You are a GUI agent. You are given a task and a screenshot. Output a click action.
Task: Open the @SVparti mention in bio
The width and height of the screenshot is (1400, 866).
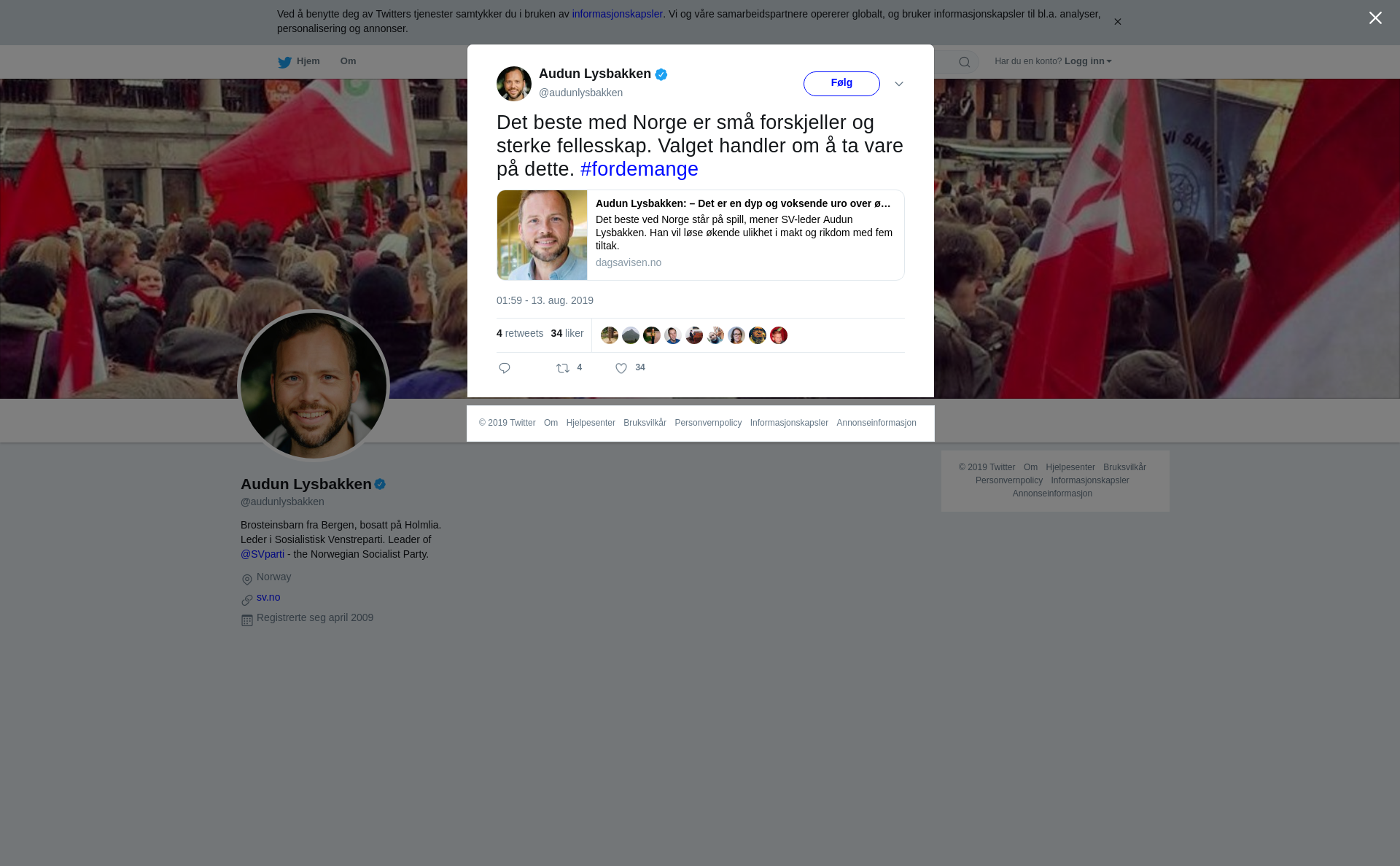click(x=262, y=554)
